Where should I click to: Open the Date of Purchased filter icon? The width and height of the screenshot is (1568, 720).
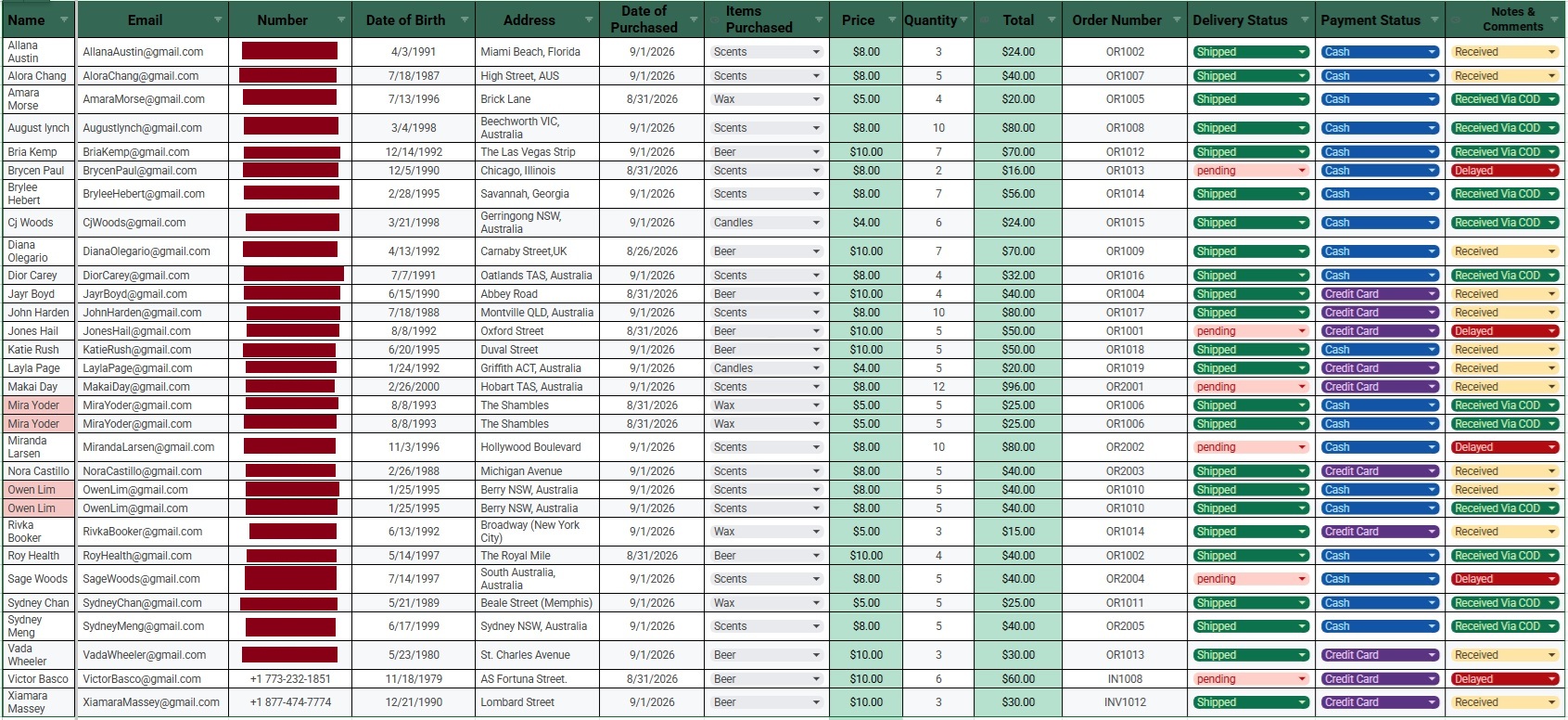[693, 19]
